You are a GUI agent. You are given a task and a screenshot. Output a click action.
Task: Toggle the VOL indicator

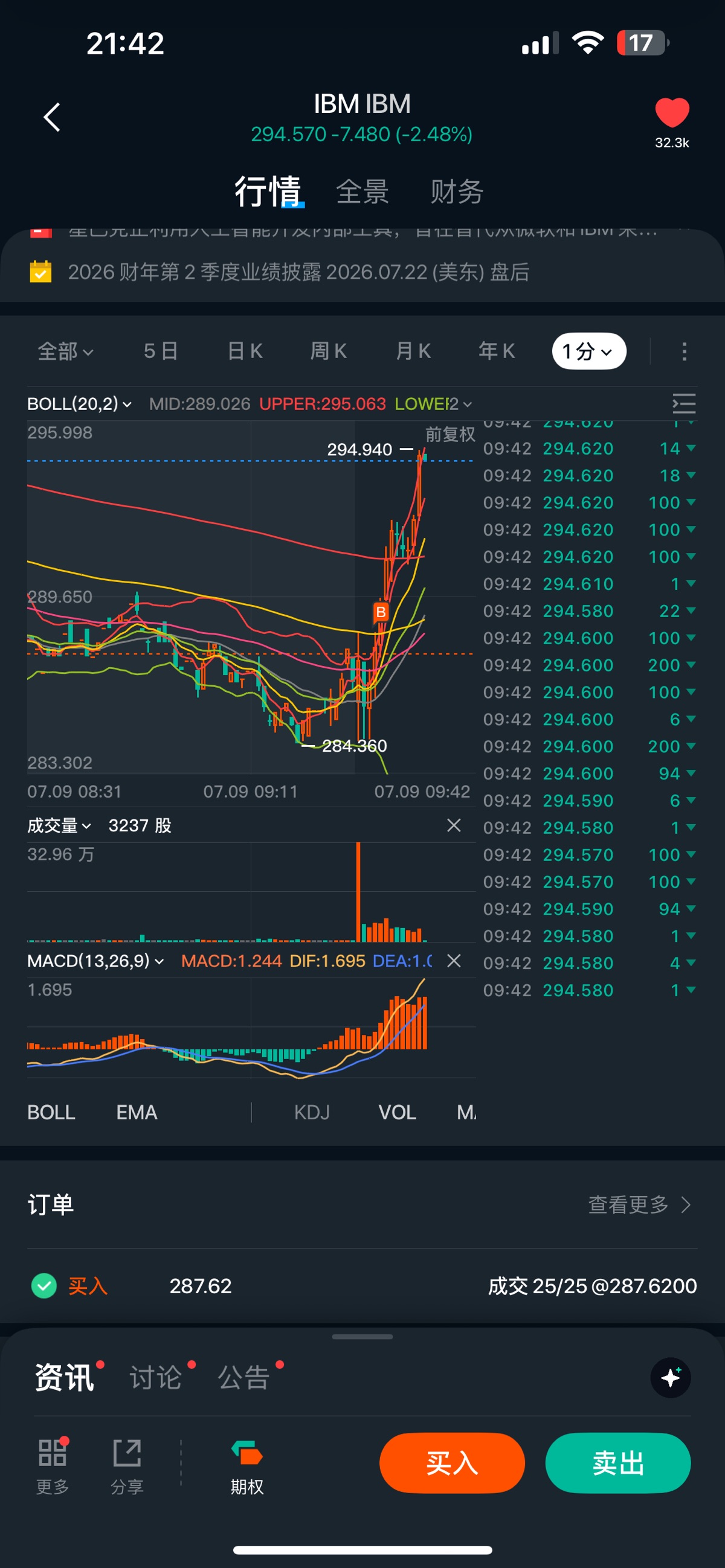397,1112
